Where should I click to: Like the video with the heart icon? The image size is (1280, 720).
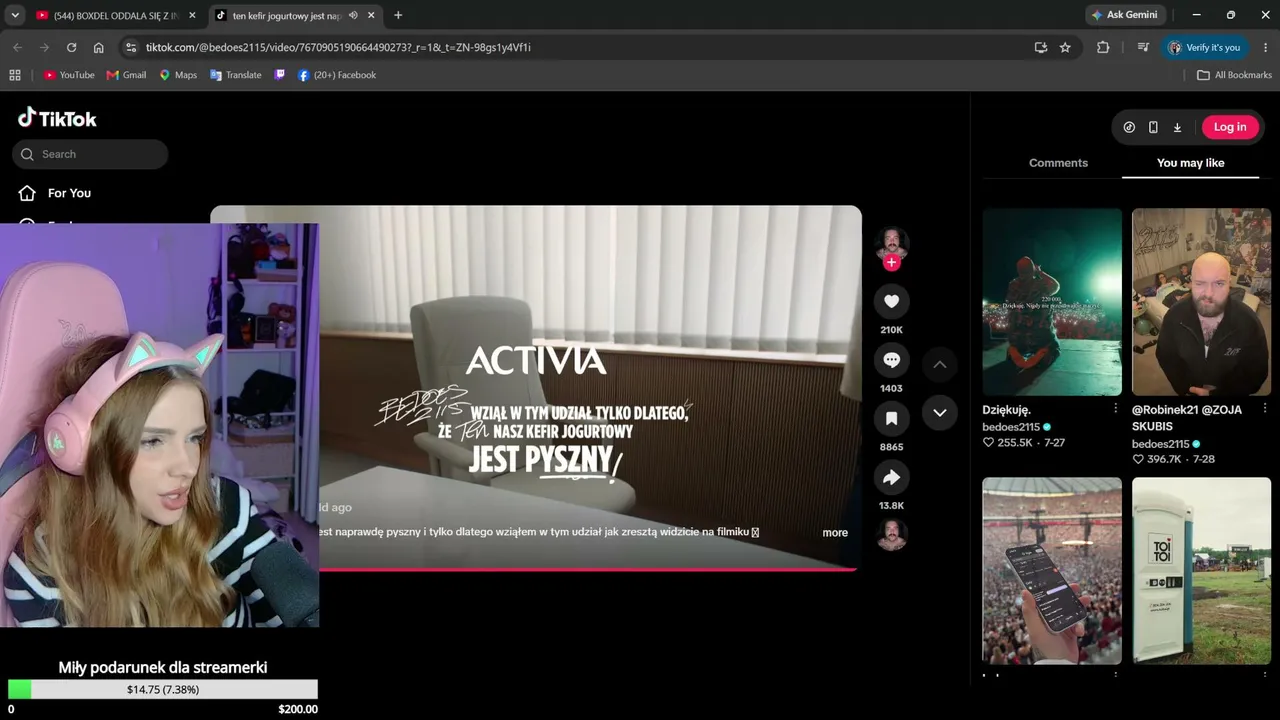(x=891, y=301)
